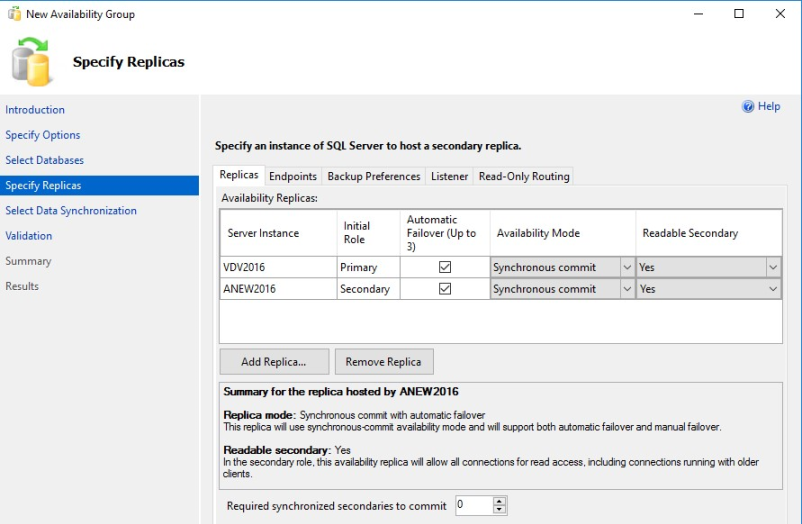Open Availability Mode dropdown for ANEW2016
This screenshot has height=524, width=802.
(627, 289)
